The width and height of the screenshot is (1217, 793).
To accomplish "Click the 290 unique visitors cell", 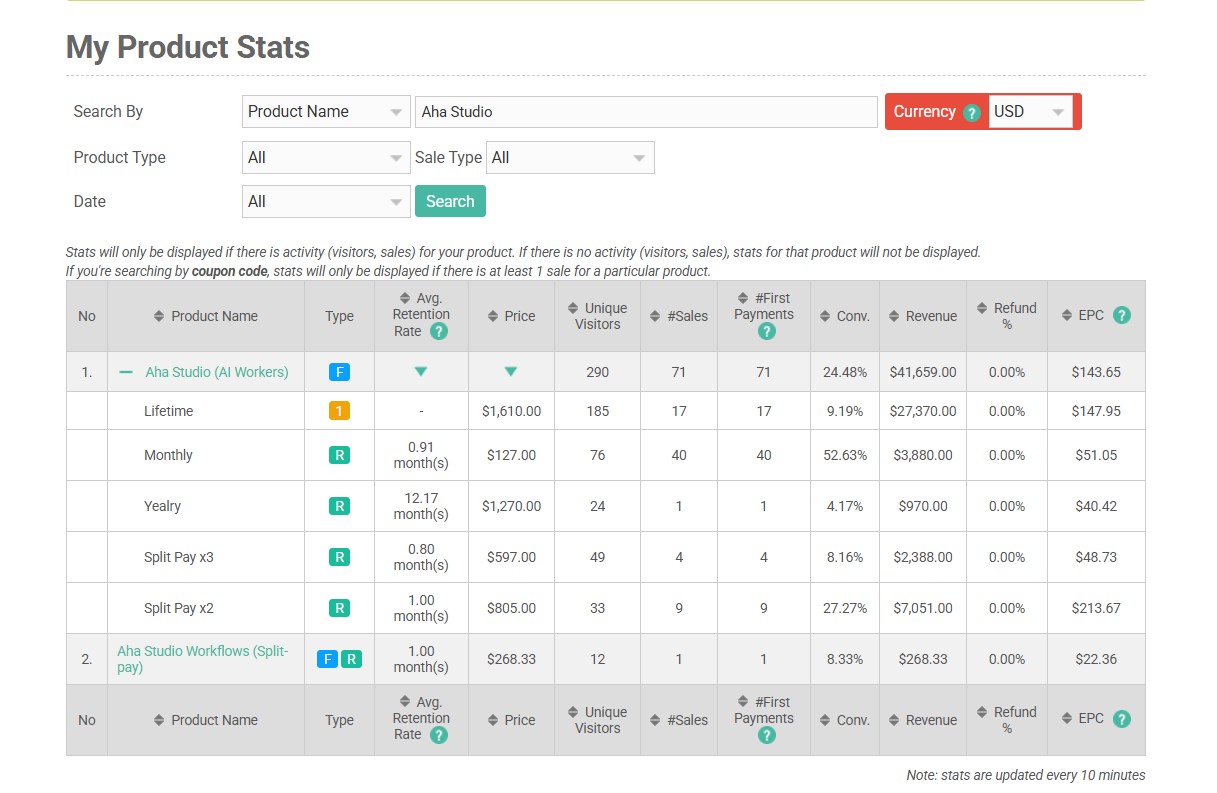I will [x=598, y=372].
